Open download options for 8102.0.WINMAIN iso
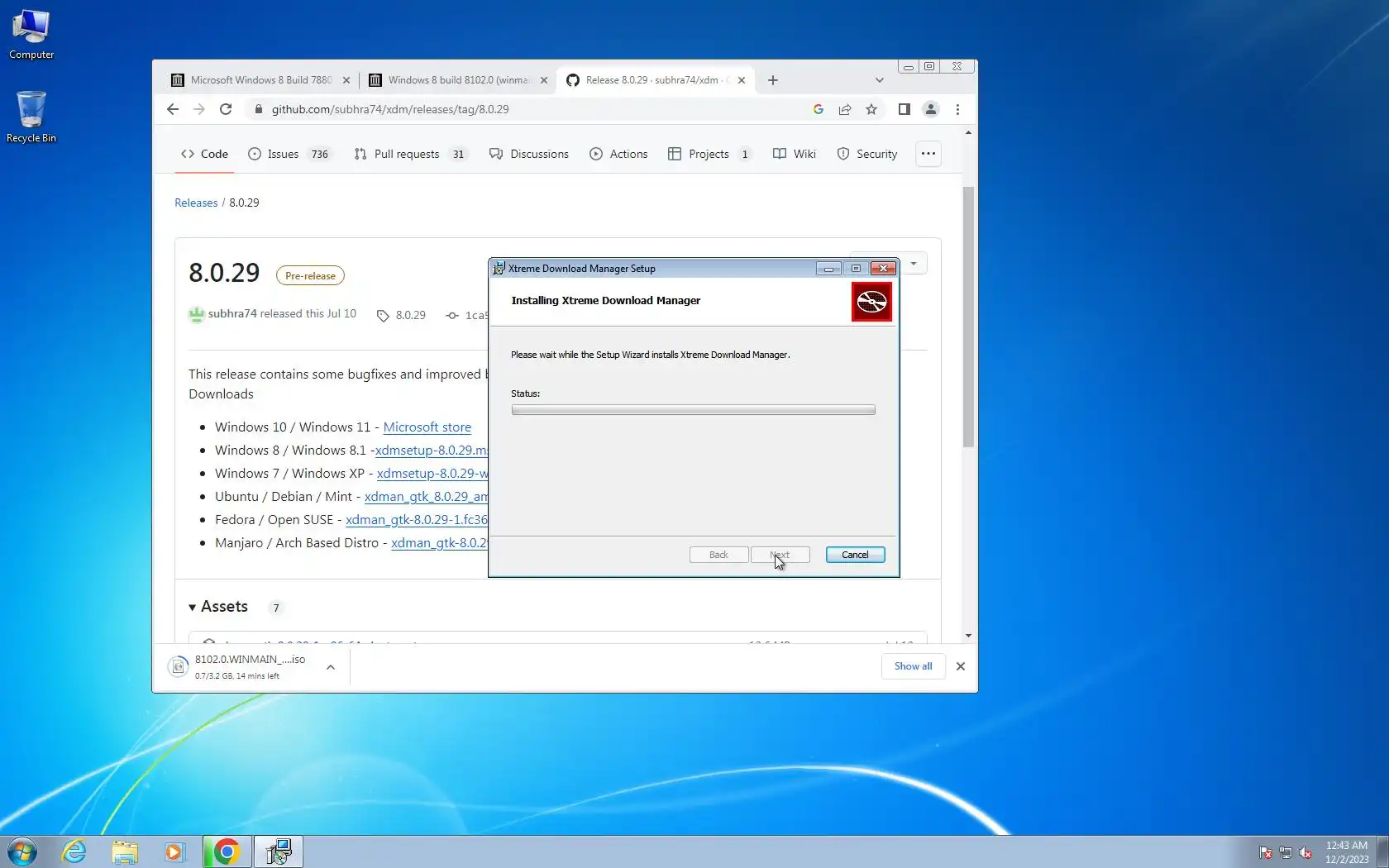The image size is (1389, 868). tap(331, 667)
